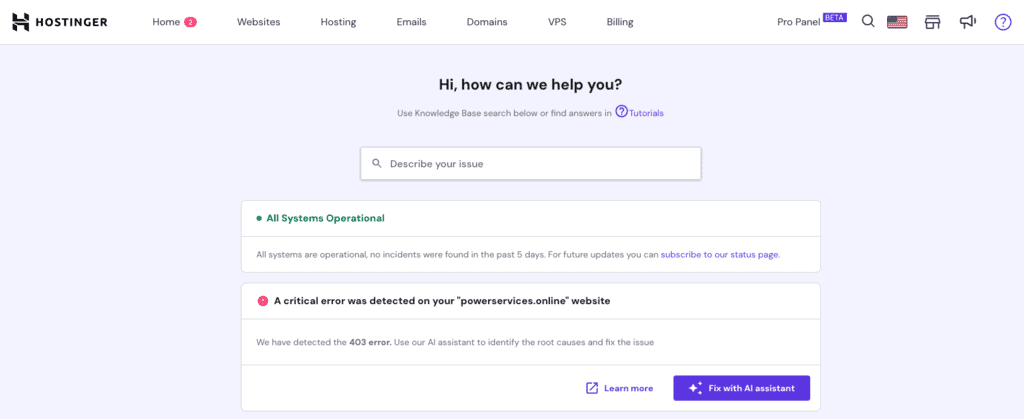The image size is (1024, 419).
Task: Click the Tutorials help icon
Action: coord(622,112)
